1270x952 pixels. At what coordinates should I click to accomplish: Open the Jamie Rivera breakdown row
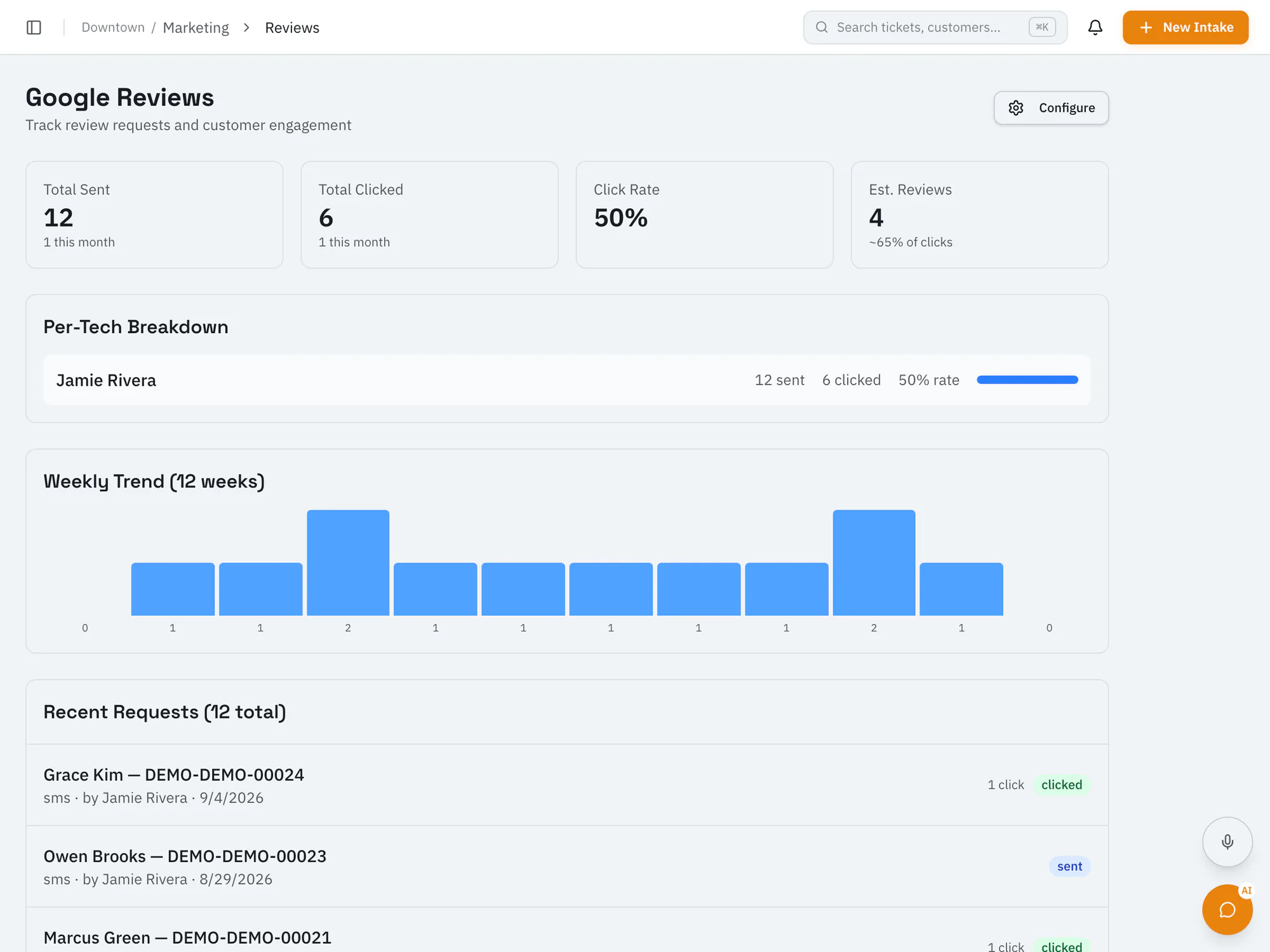click(566, 380)
